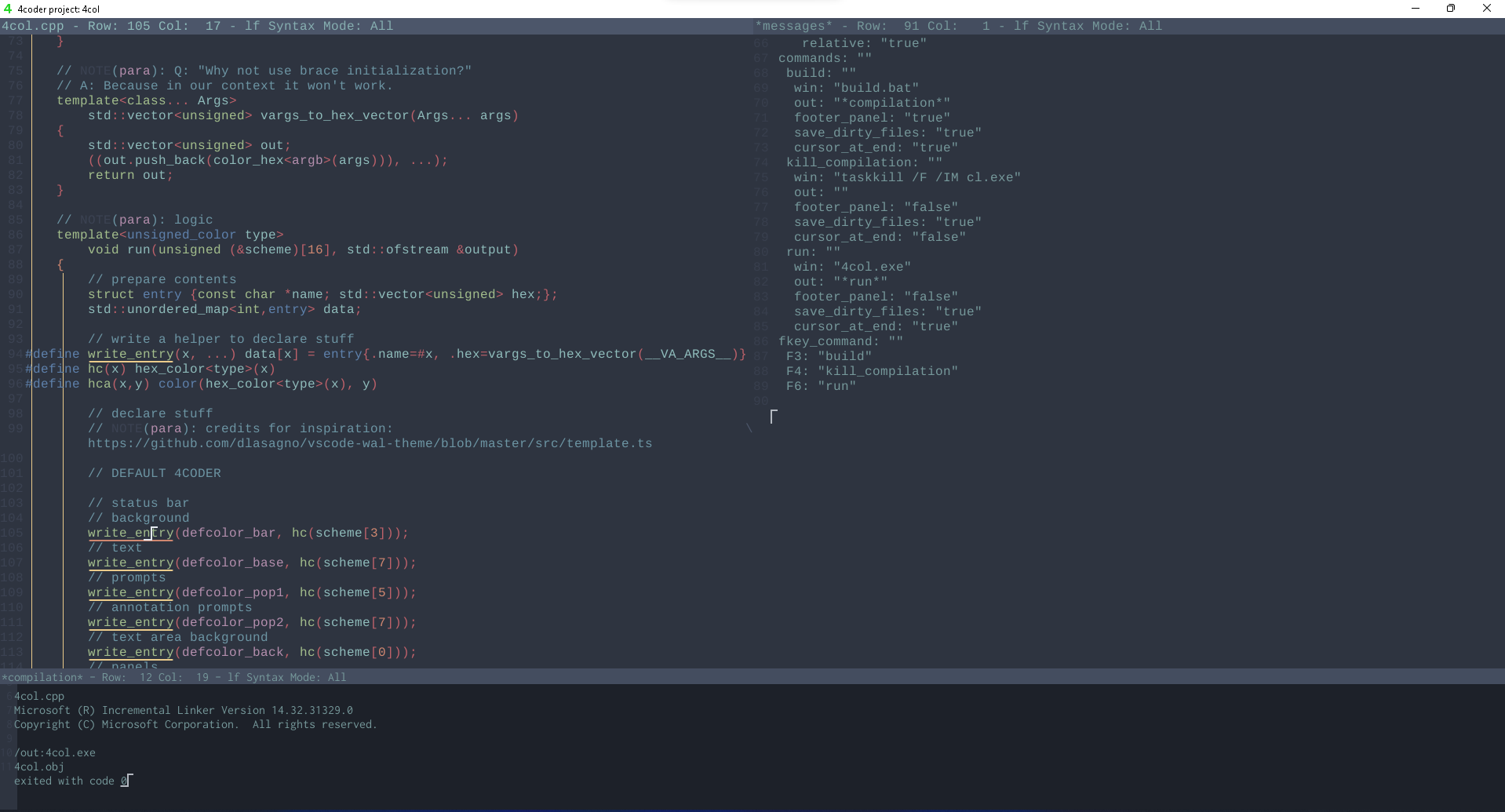This screenshot has width=1505, height=812.
Task: Close the 4coder project window
Action: click(1487, 9)
